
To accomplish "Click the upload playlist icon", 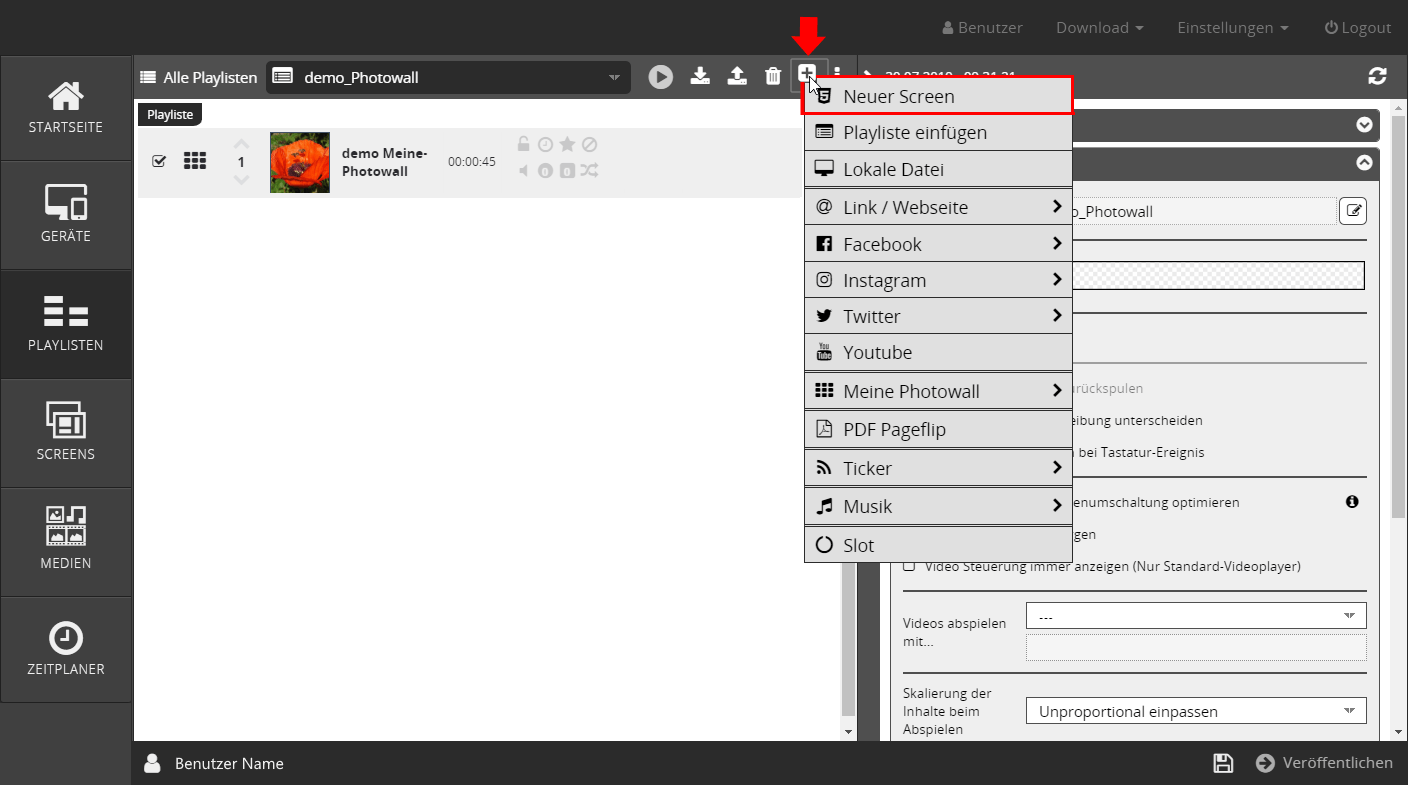I will 737,76.
